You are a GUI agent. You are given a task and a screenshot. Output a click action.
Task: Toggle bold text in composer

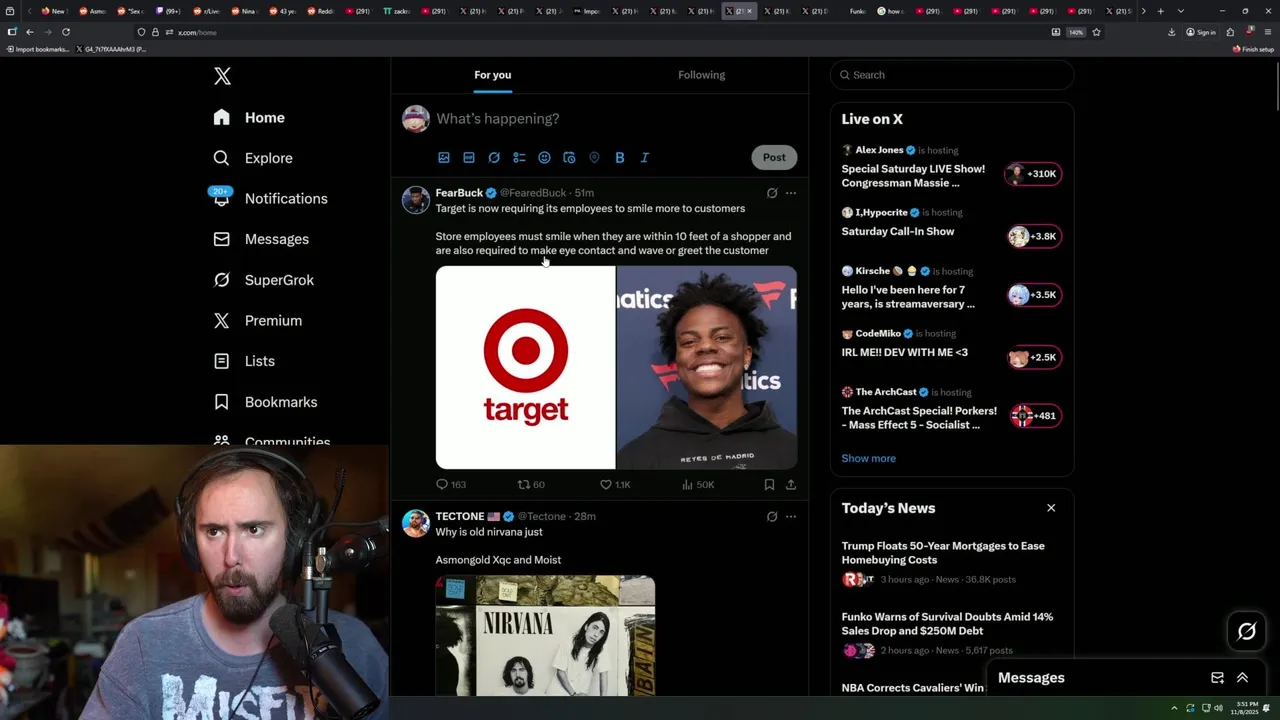coord(619,157)
